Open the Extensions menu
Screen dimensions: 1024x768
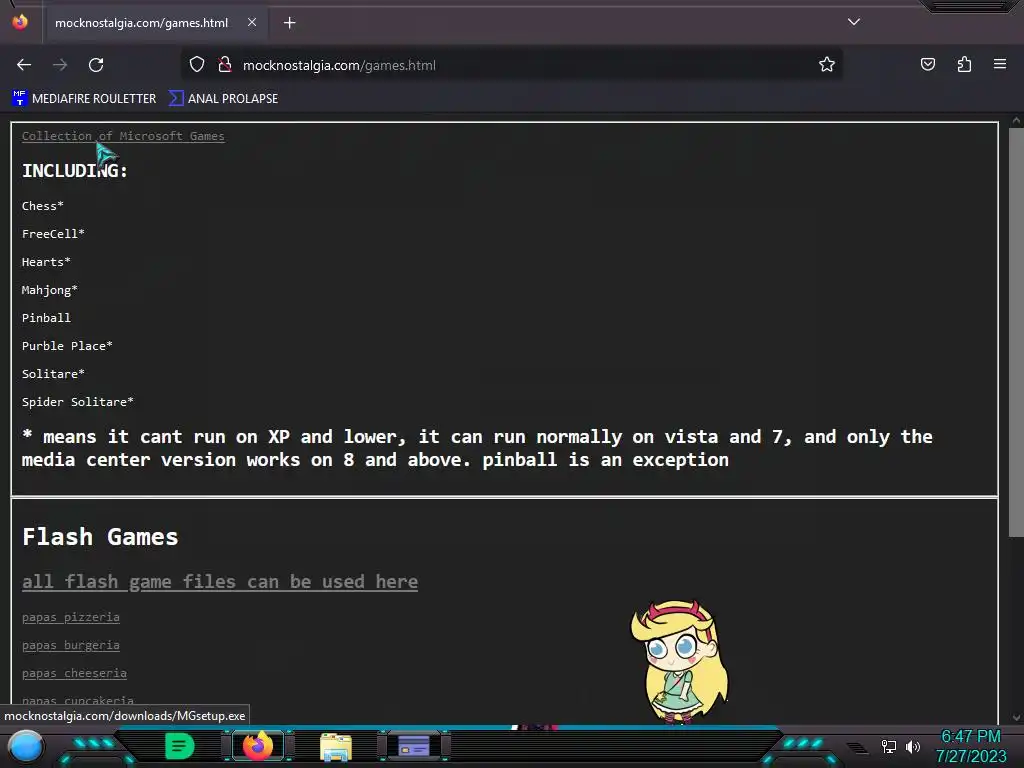964,64
